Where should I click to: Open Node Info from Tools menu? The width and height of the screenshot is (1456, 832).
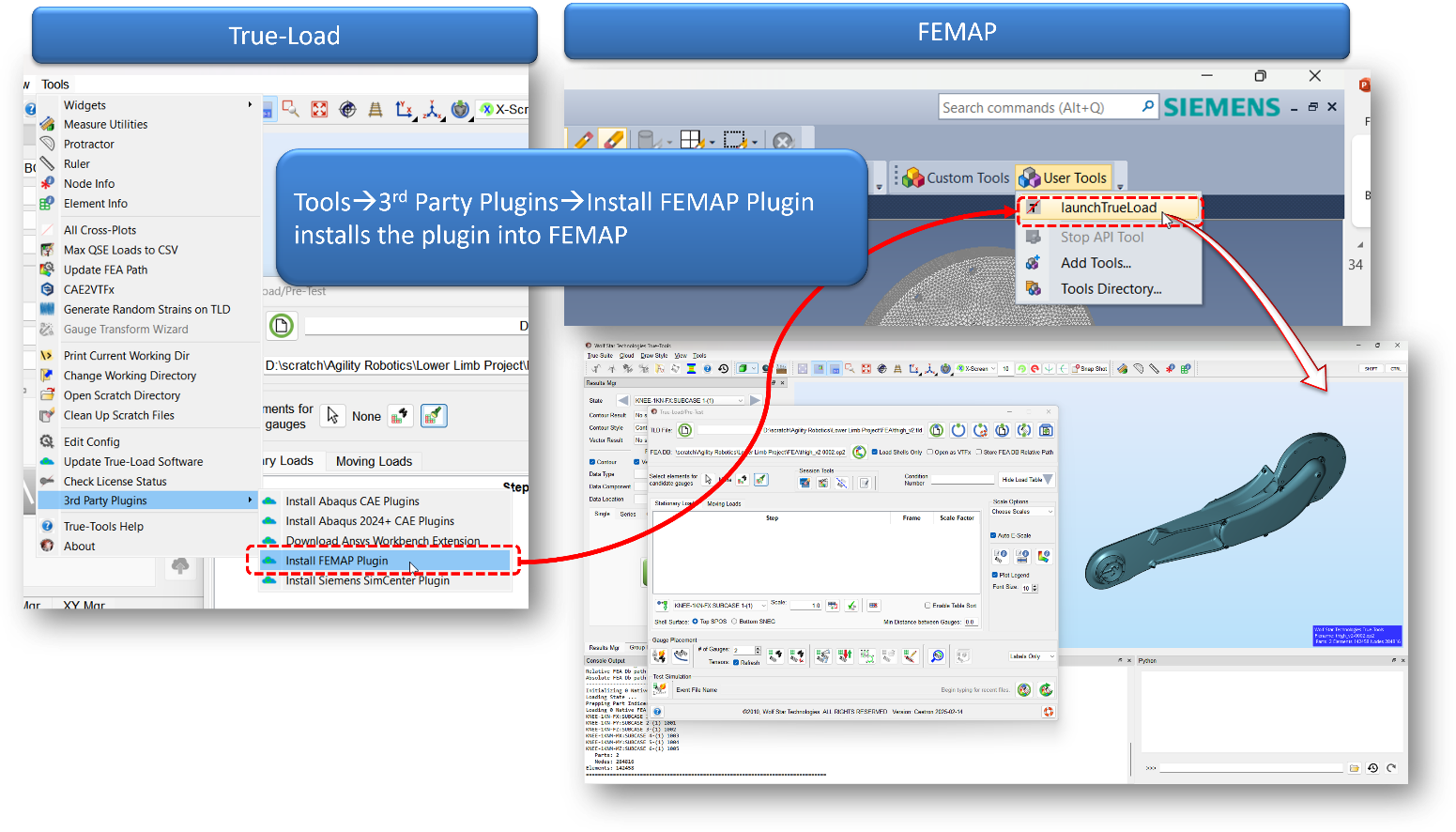point(89,184)
